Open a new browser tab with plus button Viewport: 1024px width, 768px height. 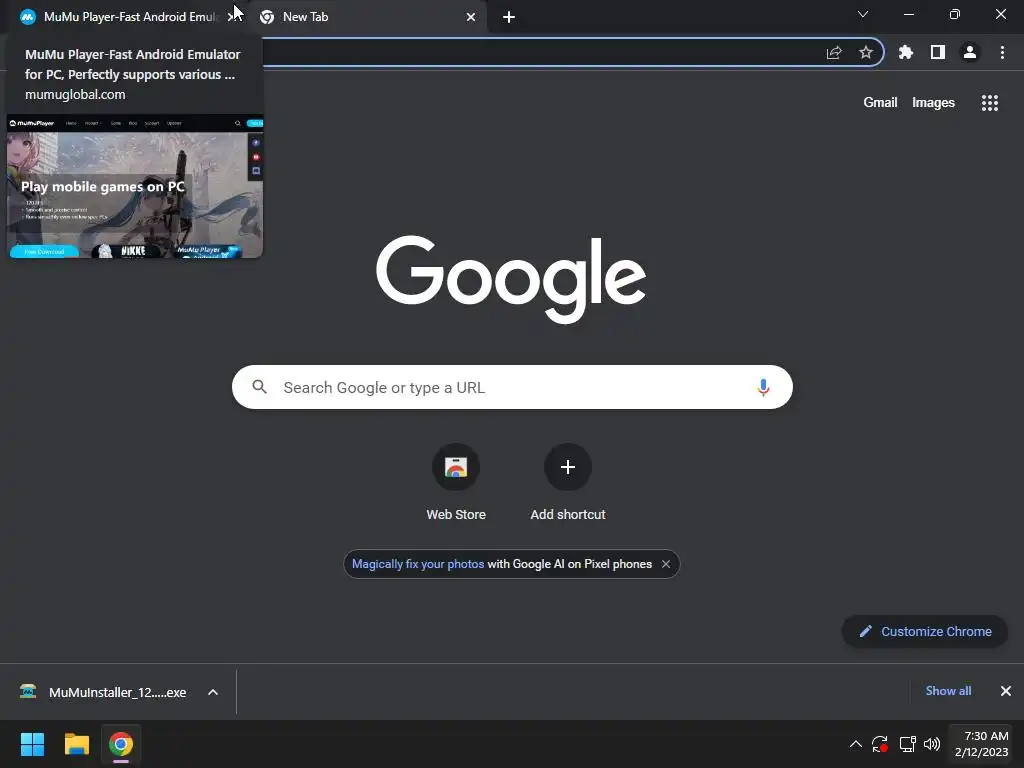click(x=509, y=17)
